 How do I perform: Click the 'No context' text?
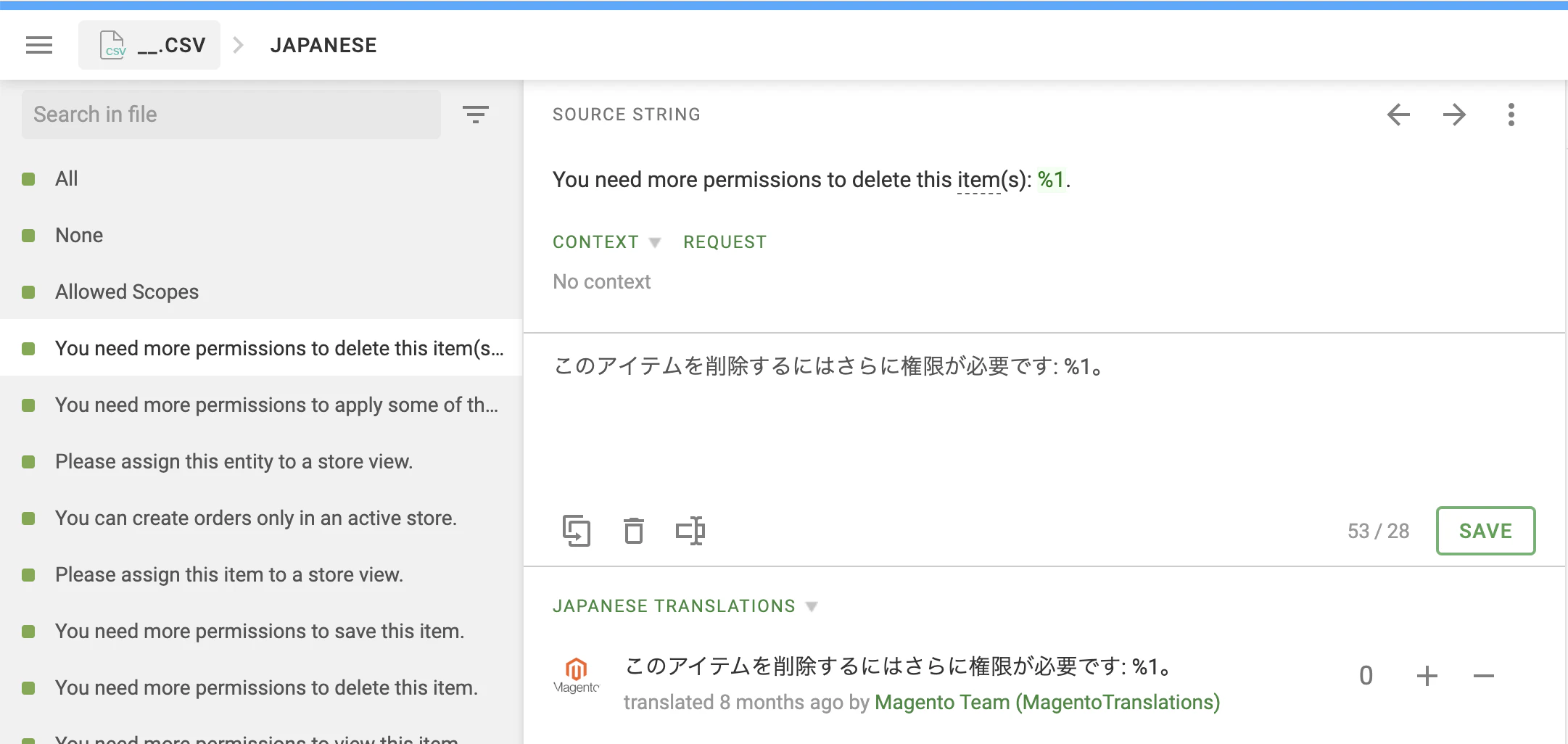(x=601, y=281)
